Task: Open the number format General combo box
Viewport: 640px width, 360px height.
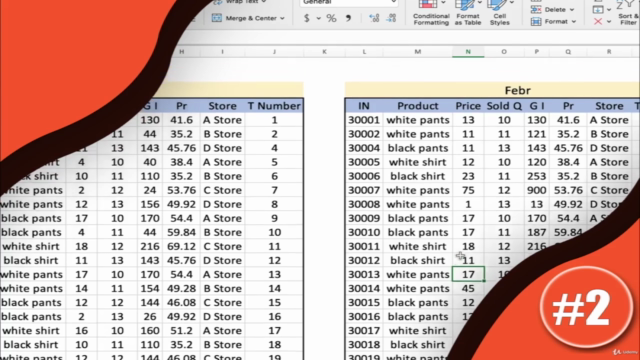Action: pyautogui.click(x=349, y=2)
